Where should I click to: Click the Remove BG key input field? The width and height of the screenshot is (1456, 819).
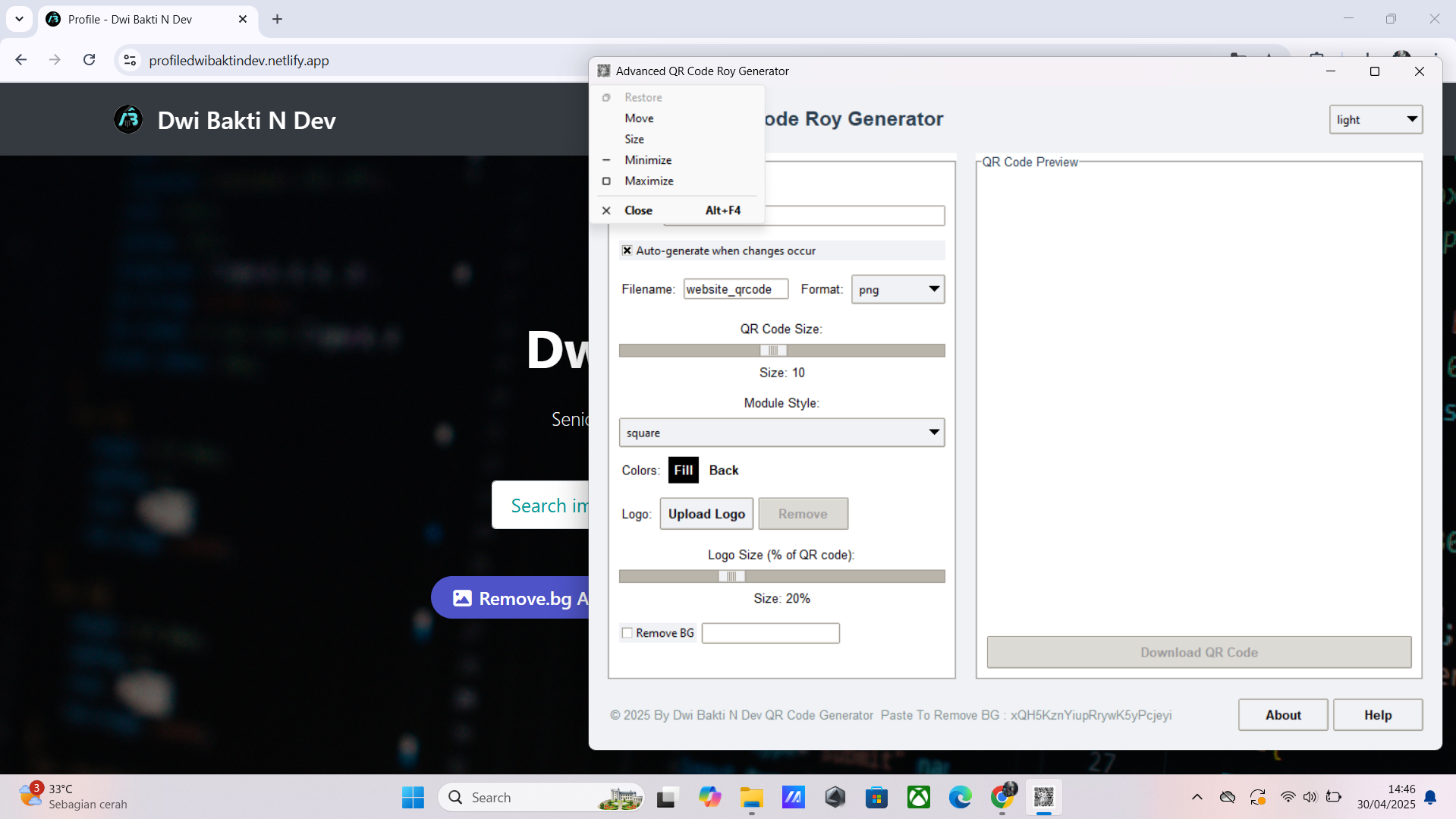click(x=771, y=633)
